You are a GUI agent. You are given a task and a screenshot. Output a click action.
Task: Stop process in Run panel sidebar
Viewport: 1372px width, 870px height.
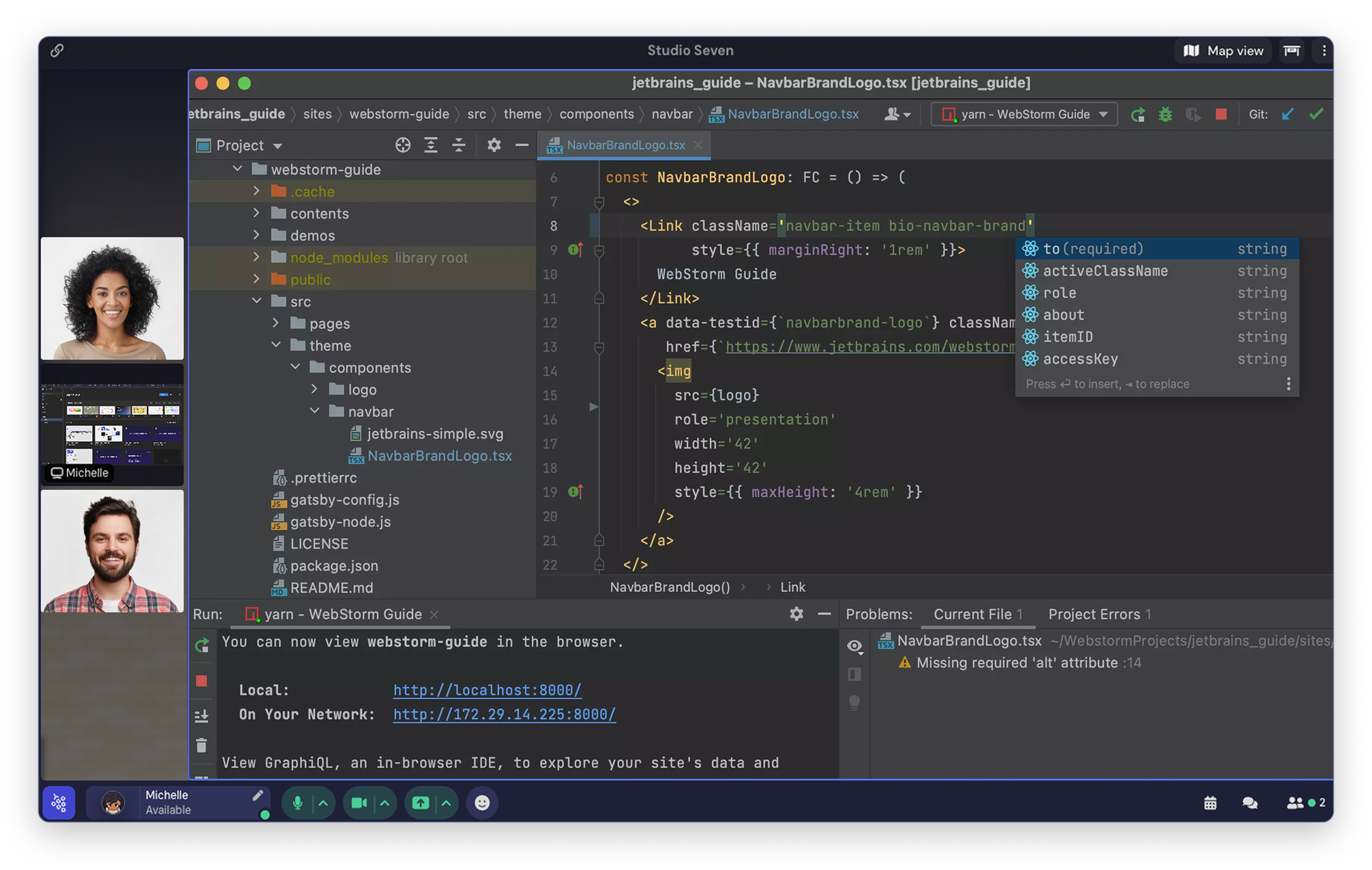click(201, 681)
